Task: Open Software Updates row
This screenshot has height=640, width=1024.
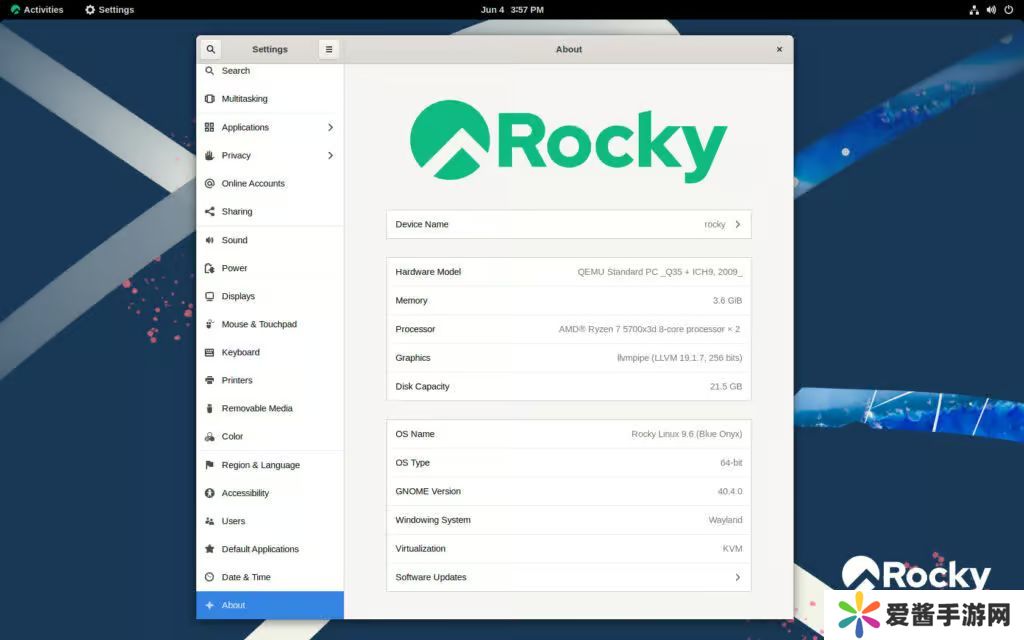Action: pos(568,577)
